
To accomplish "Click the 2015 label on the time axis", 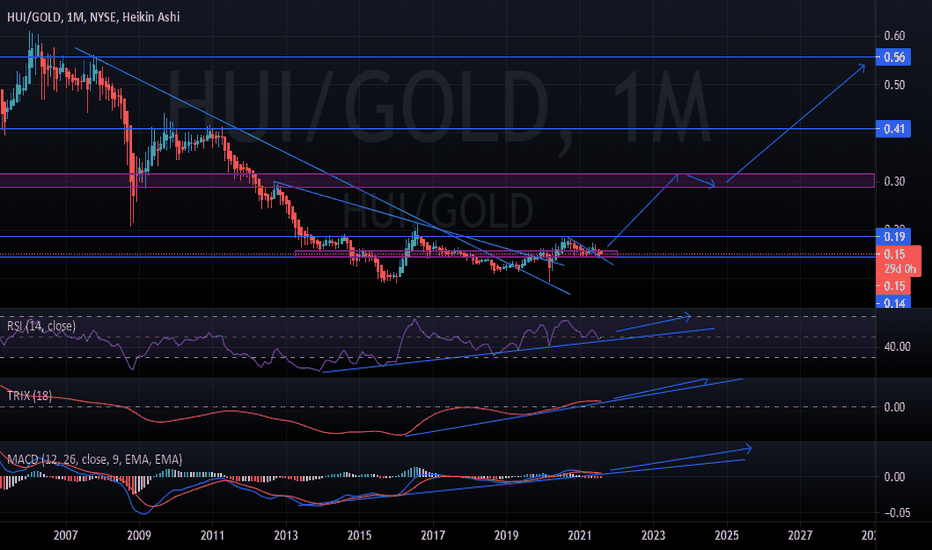I will click(x=359, y=535).
